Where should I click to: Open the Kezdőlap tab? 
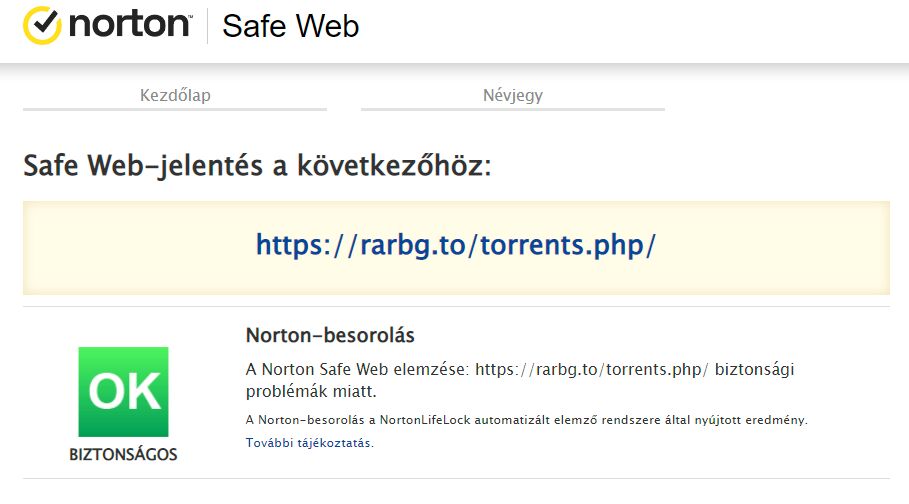click(x=175, y=95)
